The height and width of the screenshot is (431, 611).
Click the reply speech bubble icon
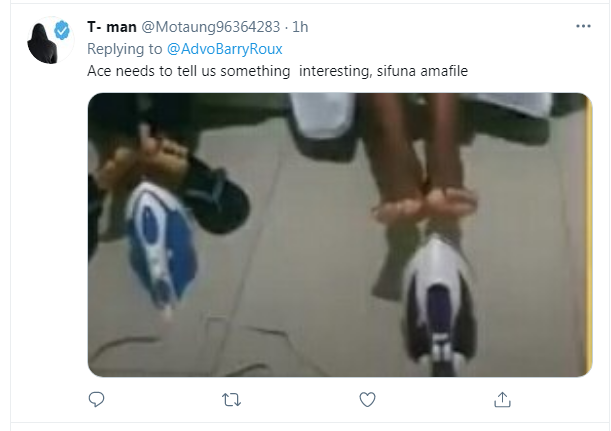click(x=97, y=400)
